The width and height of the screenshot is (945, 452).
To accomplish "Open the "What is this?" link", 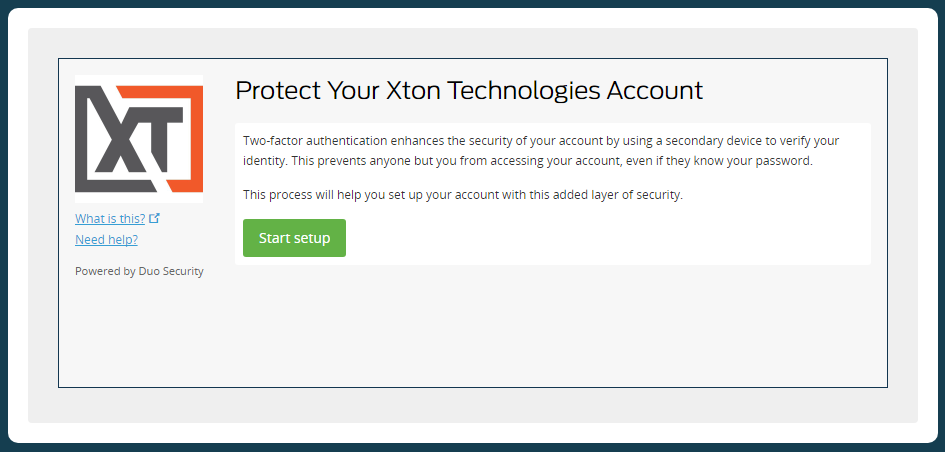I will click(110, 218).
